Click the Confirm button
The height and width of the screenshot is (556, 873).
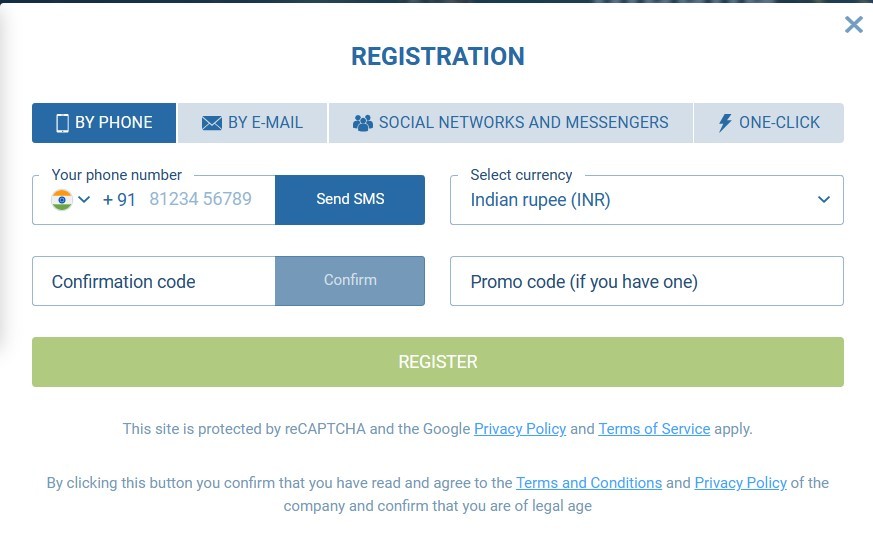(350, 281)
